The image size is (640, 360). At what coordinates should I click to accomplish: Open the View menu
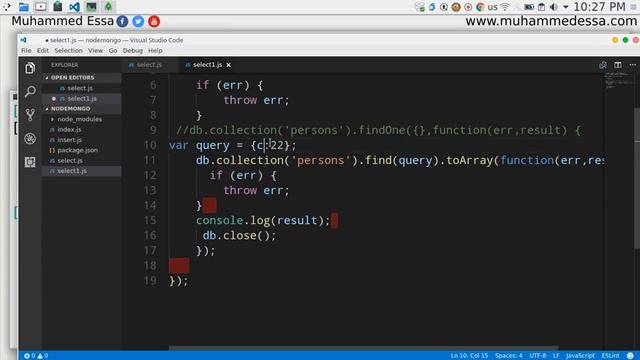(x=96, y=51)
